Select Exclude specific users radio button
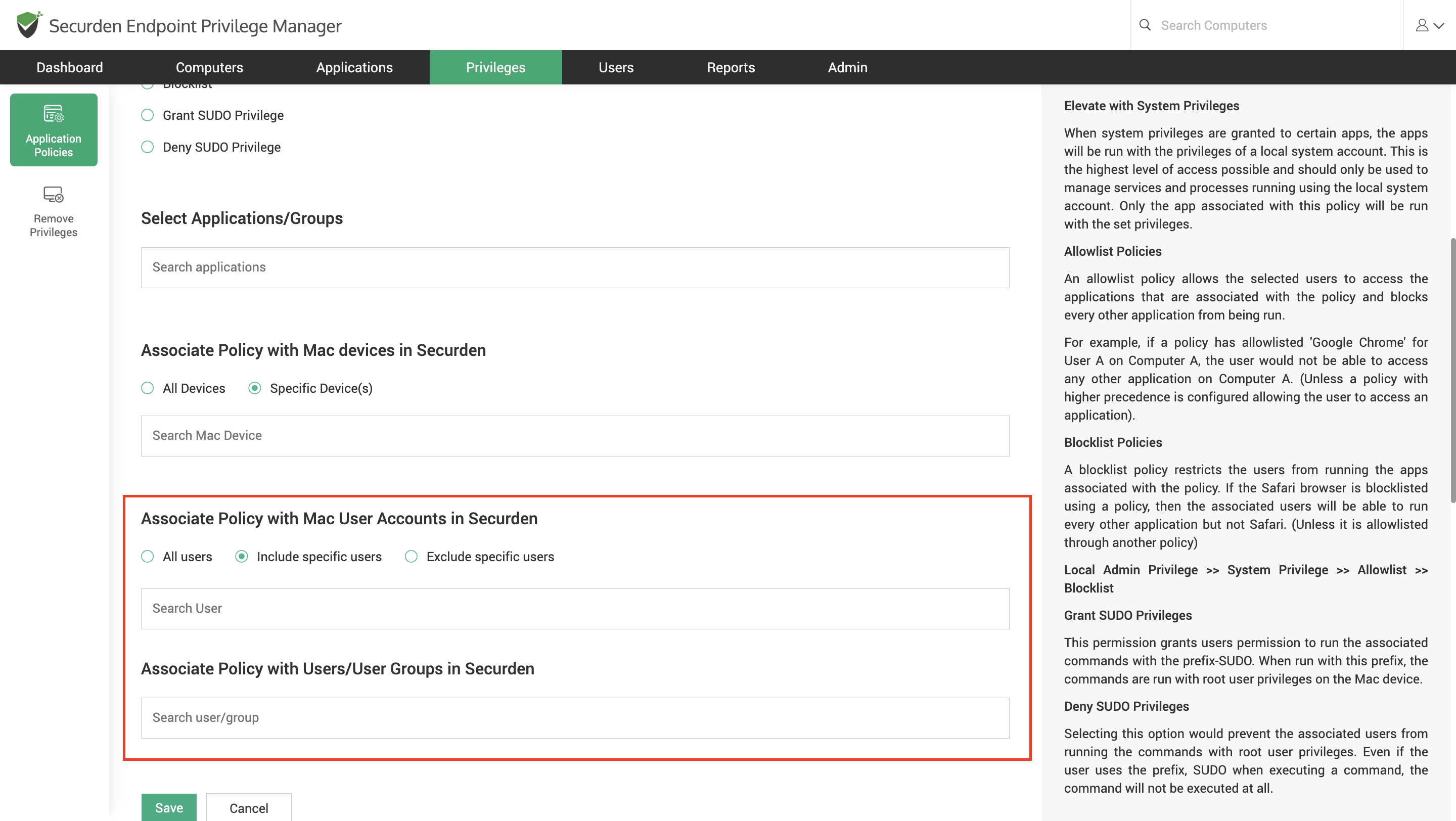This screenshot has width=1456, height=821. click(x=411, y=557)
